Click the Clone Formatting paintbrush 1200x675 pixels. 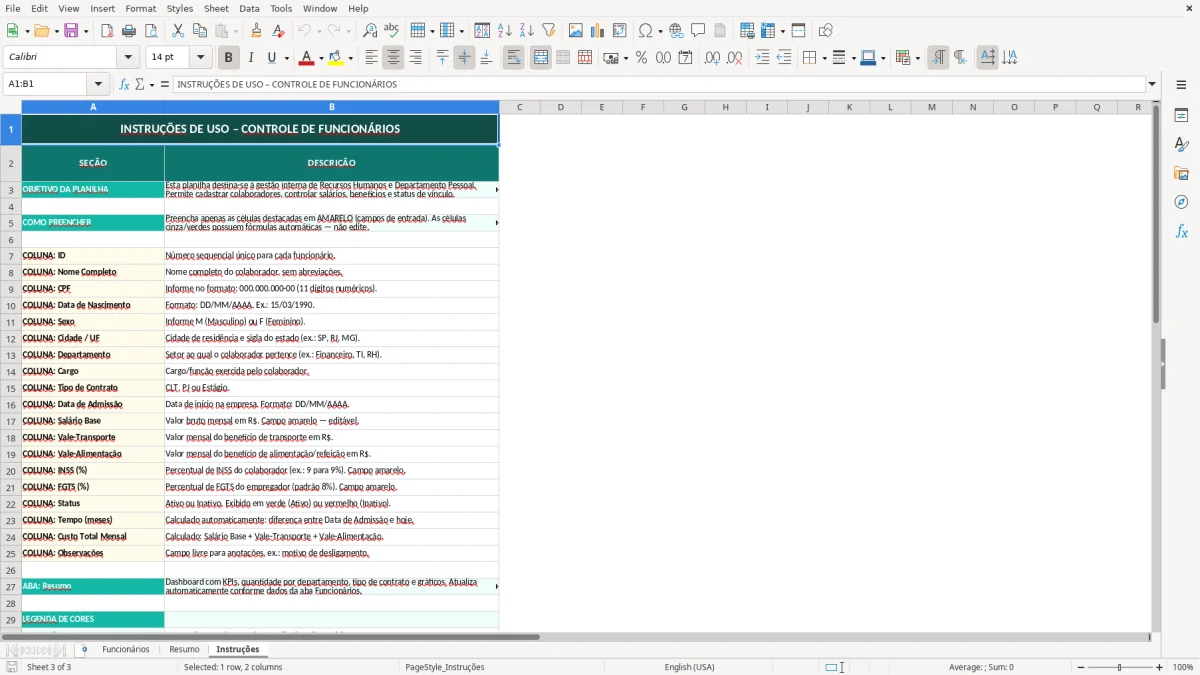pyautogui.click(x=257, y=31)
